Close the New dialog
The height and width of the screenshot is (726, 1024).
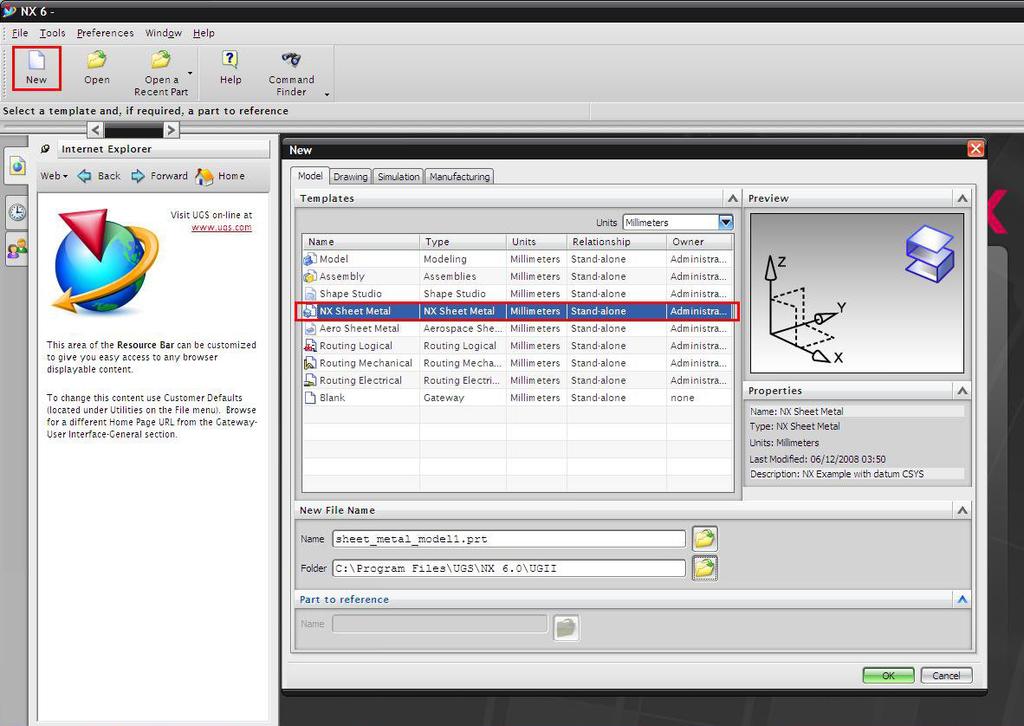pyautogui.click(x=976, y=150)
